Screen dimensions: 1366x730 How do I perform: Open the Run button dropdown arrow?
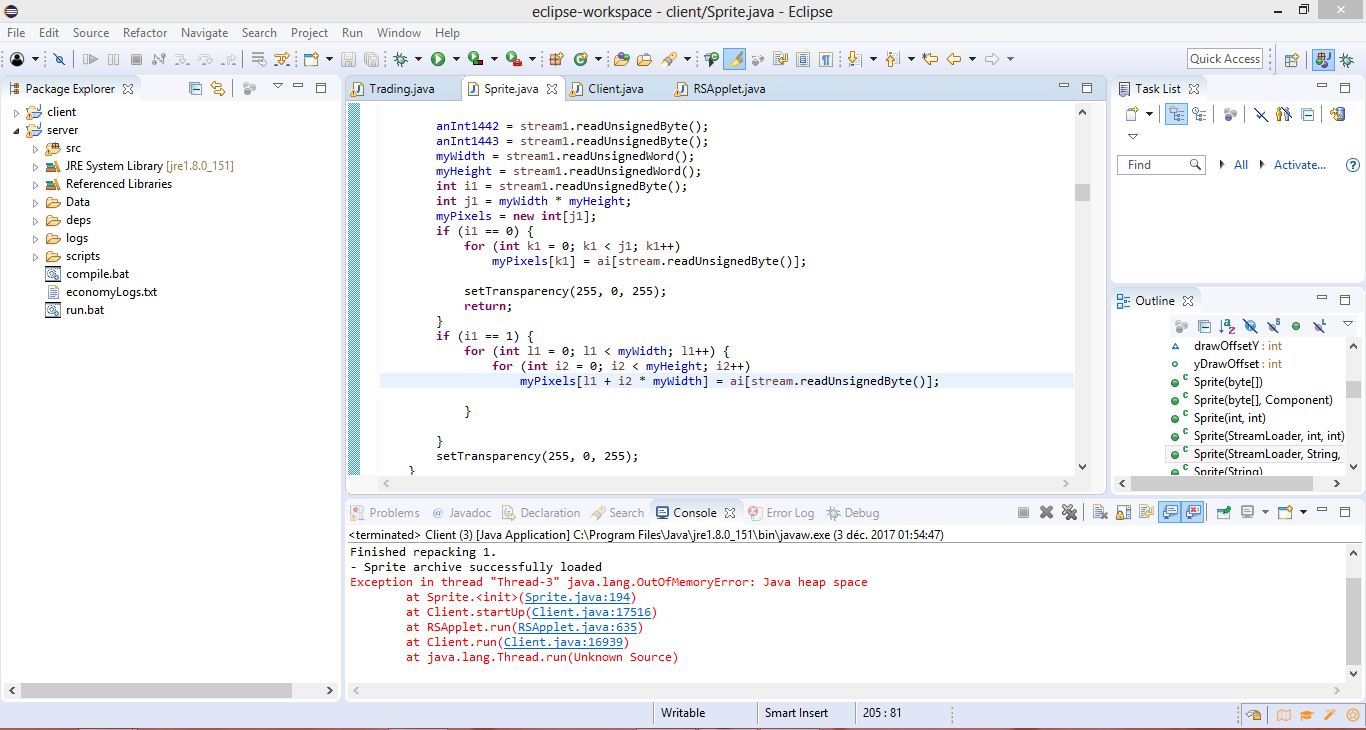pos(456,60)
